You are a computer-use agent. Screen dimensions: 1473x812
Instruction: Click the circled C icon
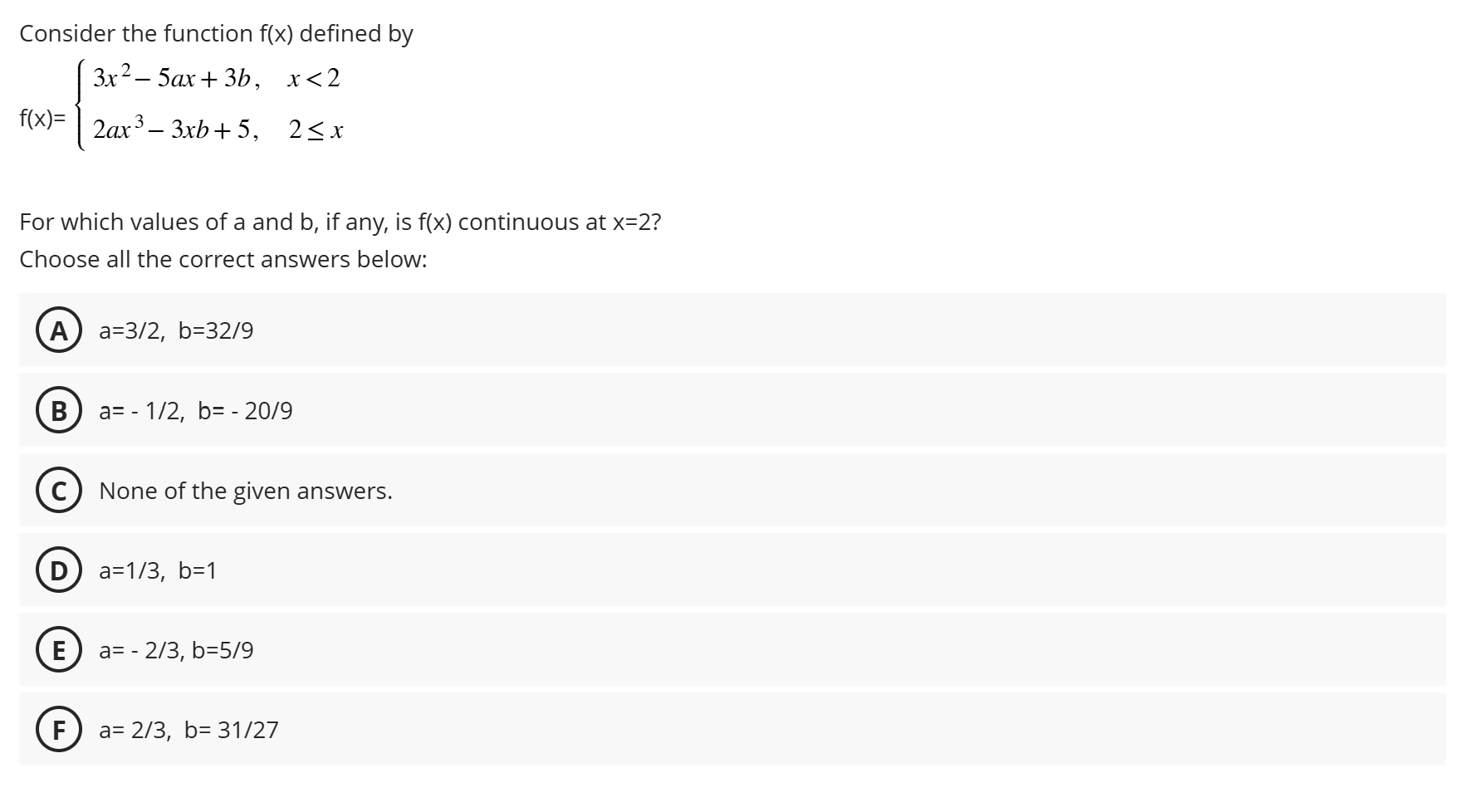59,491
